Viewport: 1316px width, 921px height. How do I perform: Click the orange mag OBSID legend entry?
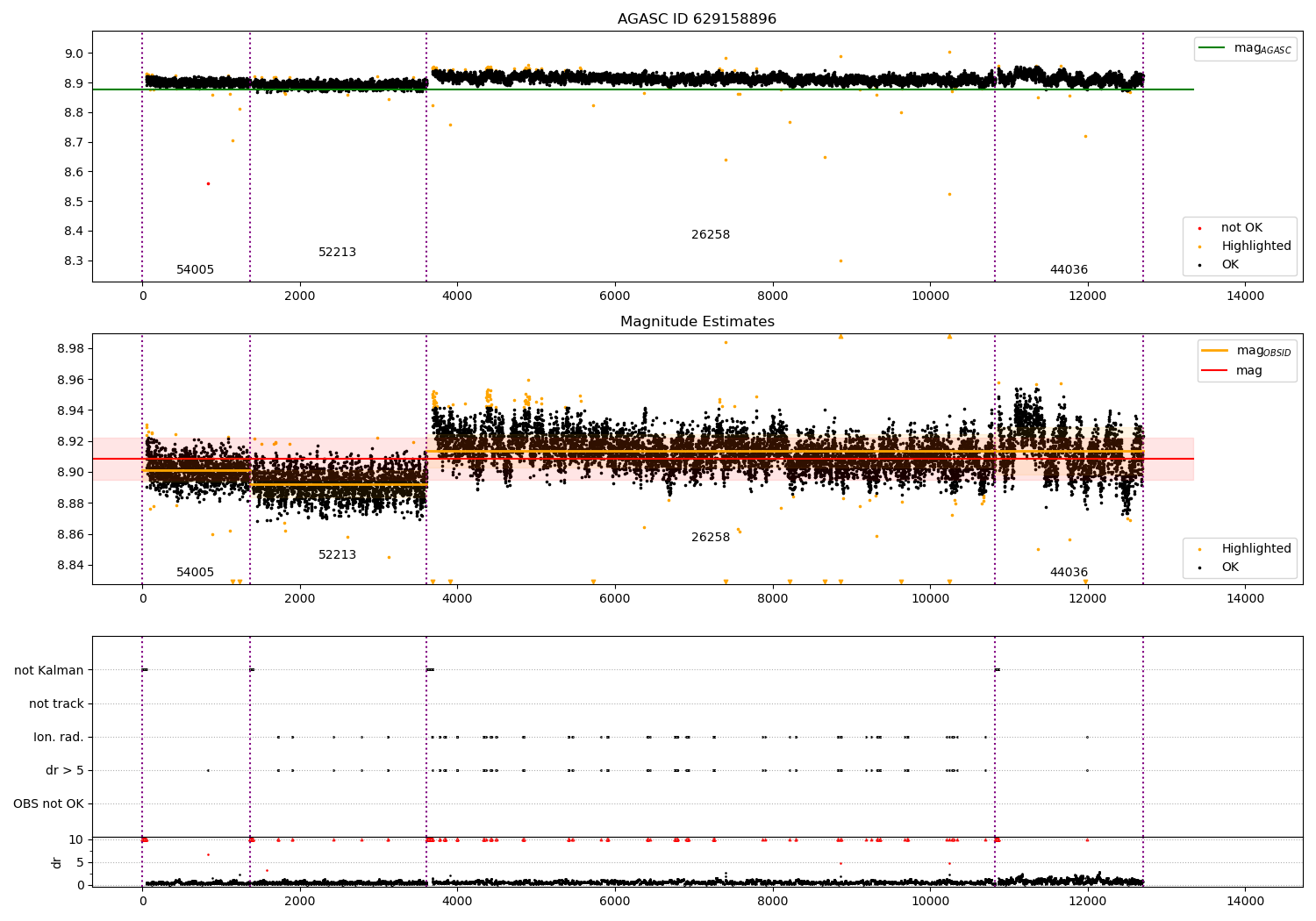pyautogui.click(x=1246, y=351)
